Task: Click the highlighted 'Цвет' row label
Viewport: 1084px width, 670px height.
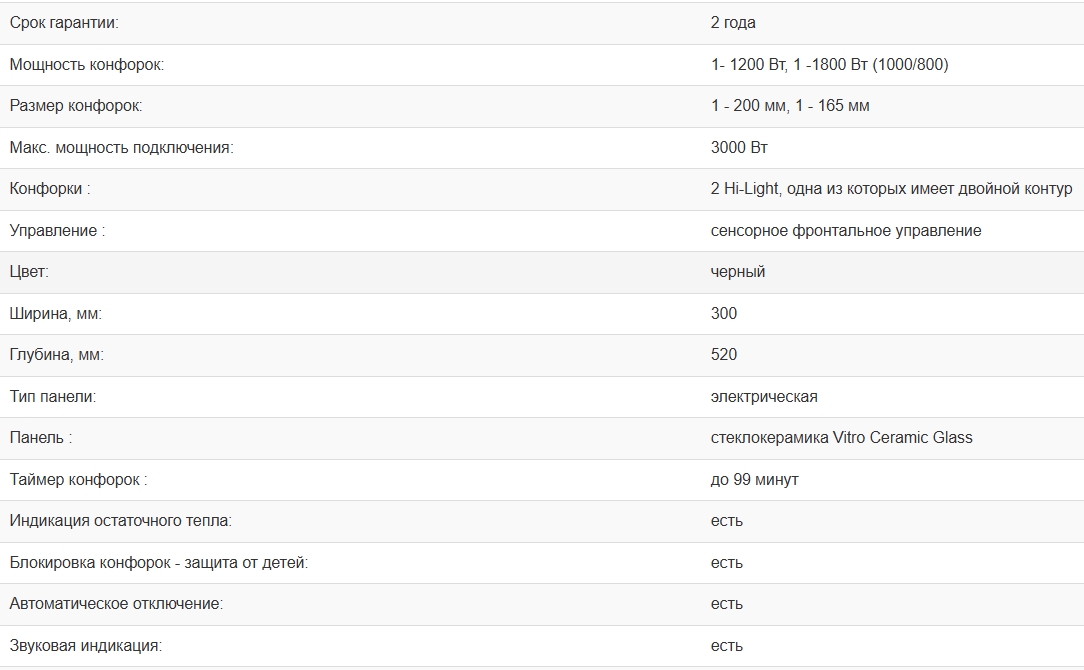Action: click(29, 272)
